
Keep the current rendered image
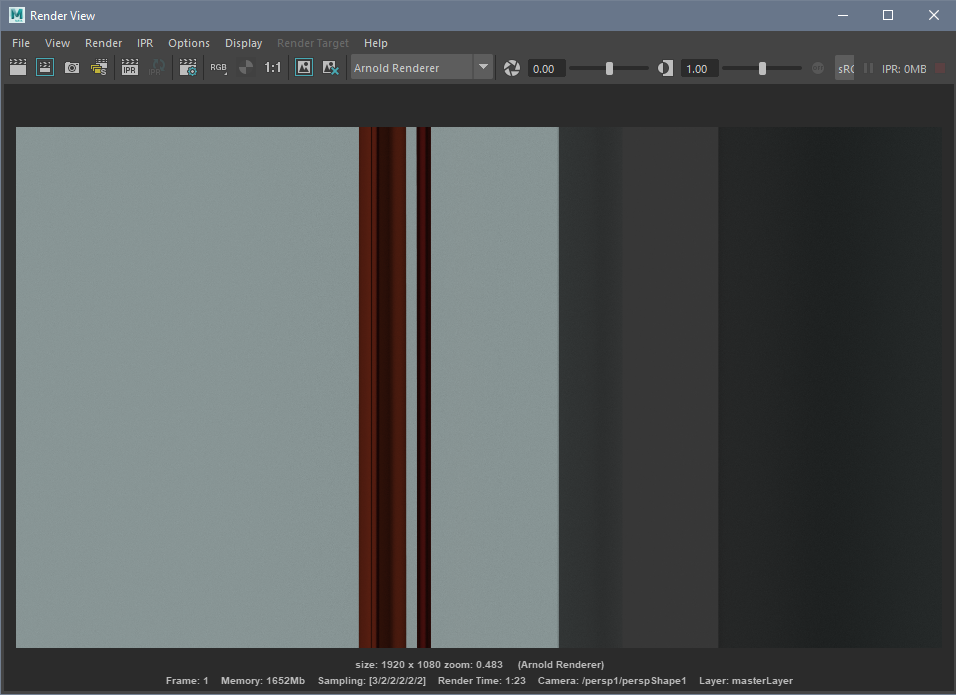click(x=303, y=67)
